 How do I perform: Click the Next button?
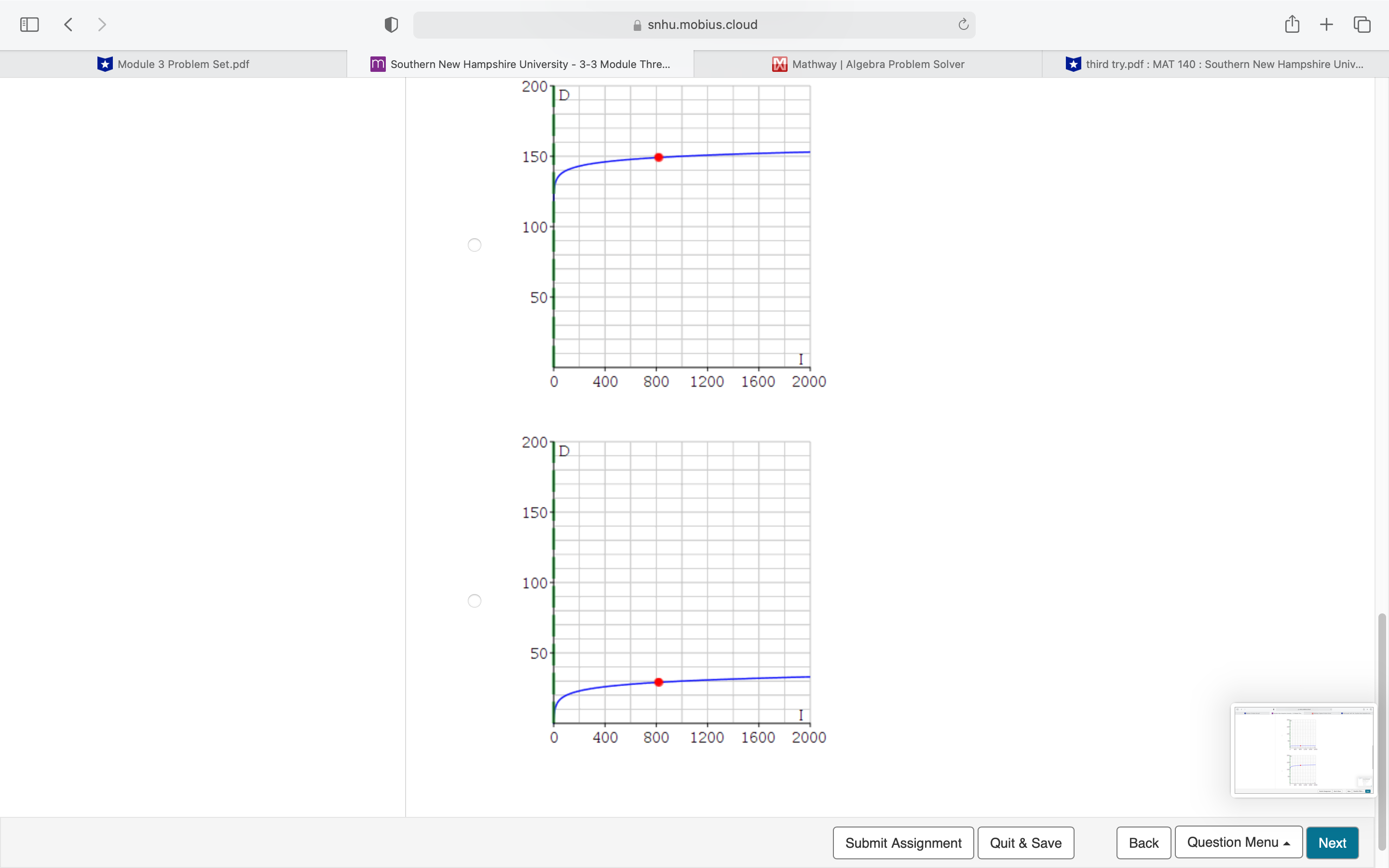(1333, 842)
